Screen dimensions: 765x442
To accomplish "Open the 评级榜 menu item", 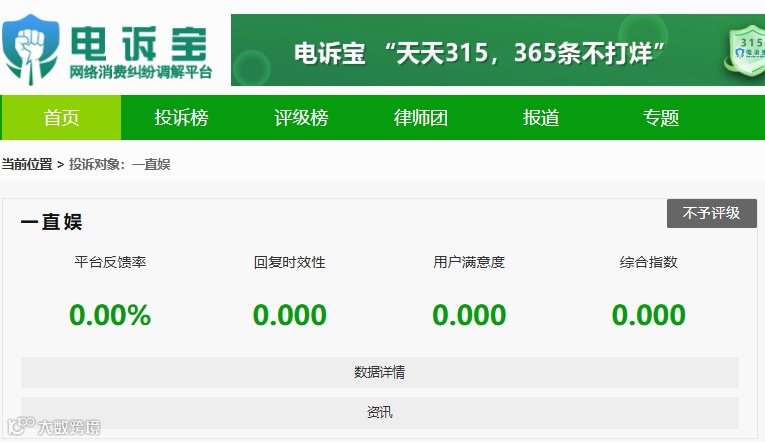I will [x=301, y=118].
